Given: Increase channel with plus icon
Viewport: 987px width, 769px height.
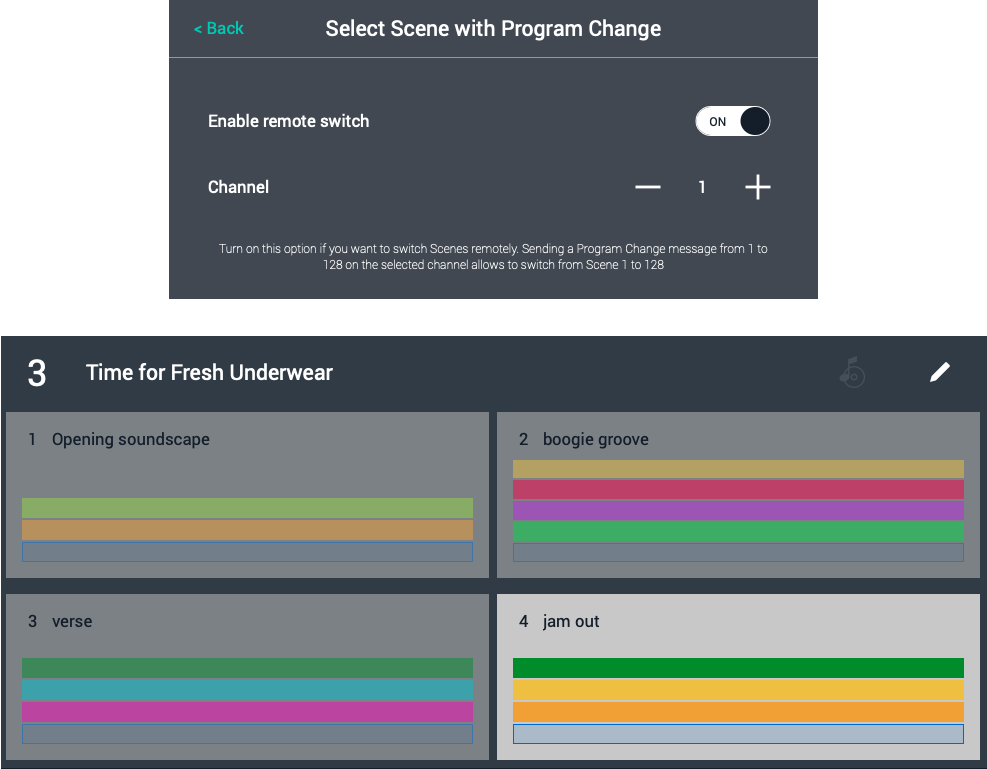Looking at the screenshot, I should 758,187.
